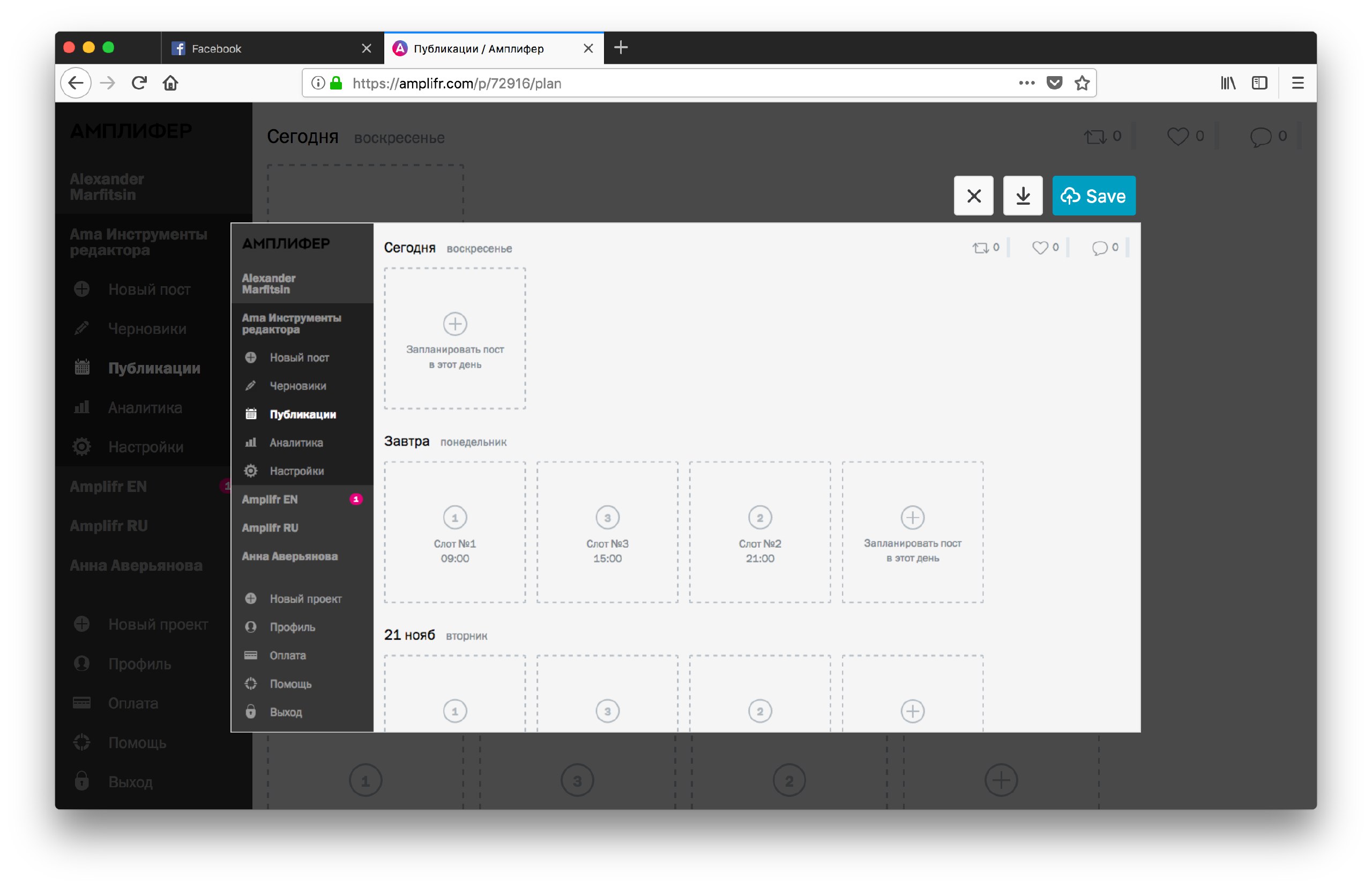Open the Firefox library icon
This screenshot has width=1372, height=888.
point(1228,83)
